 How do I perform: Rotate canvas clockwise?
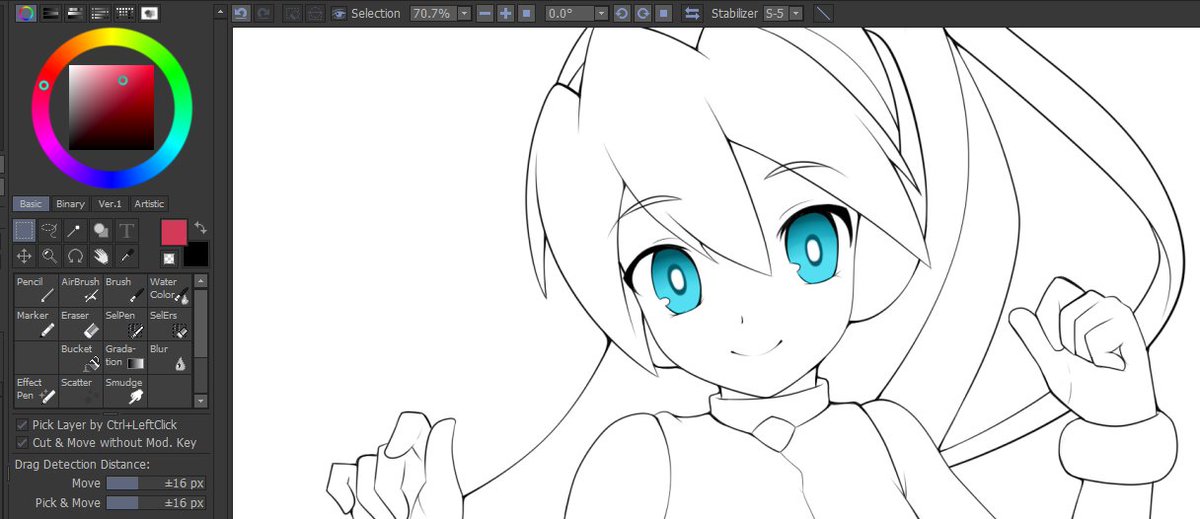643,13
